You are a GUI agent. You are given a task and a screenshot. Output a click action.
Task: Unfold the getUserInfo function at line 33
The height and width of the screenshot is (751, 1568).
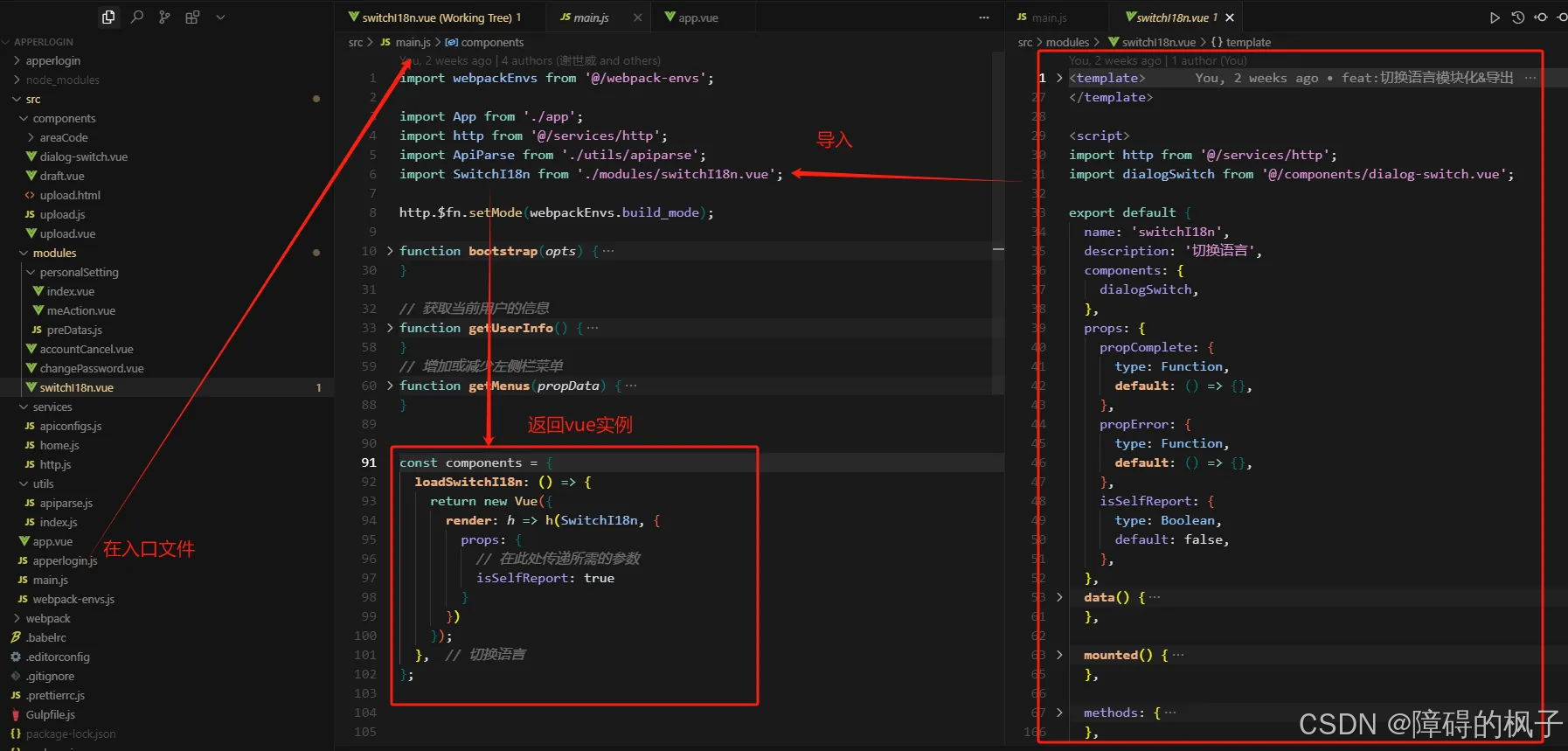(x=390, y=328)
